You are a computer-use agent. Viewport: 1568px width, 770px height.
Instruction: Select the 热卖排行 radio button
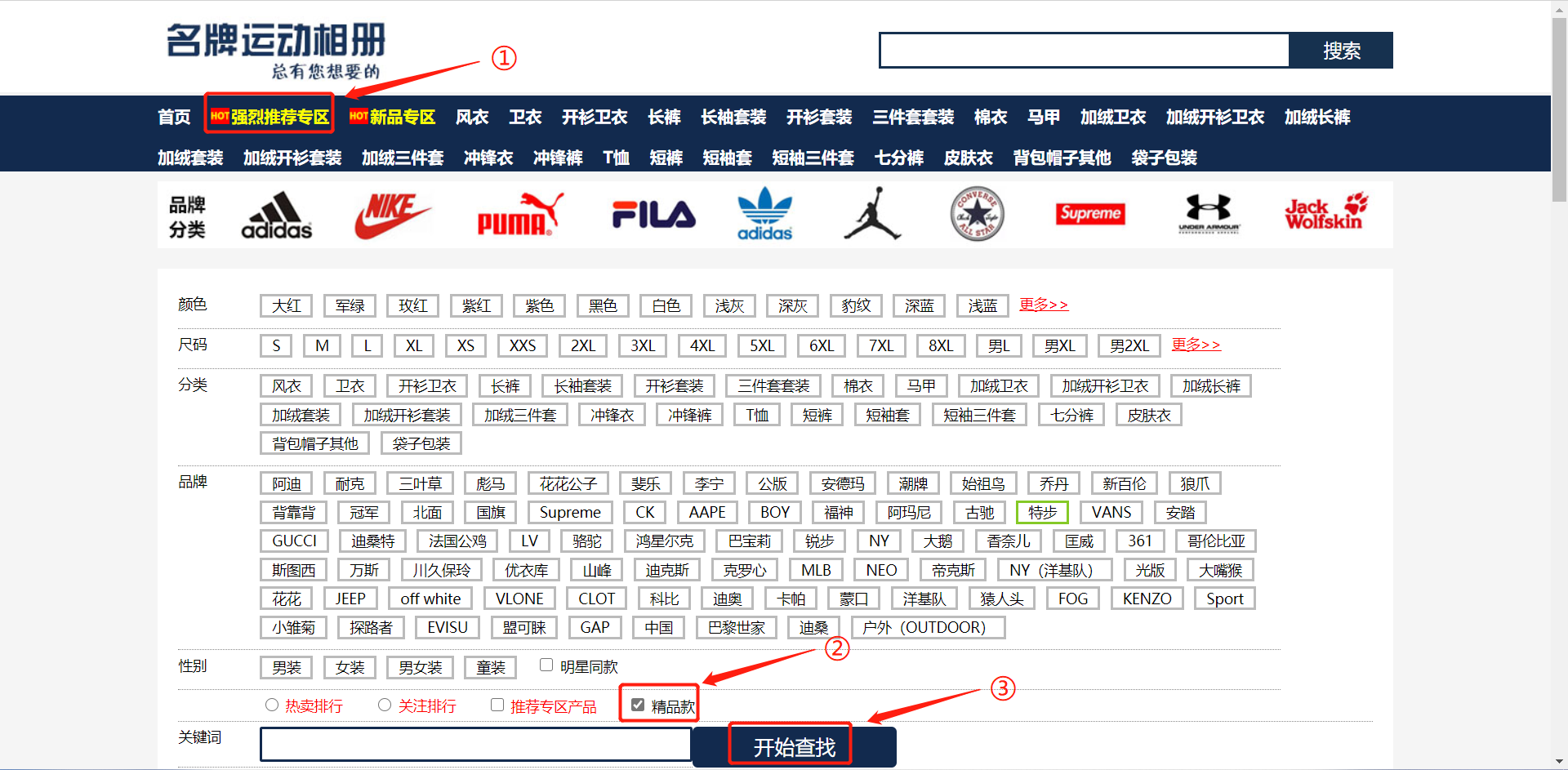tap(272, 705)
